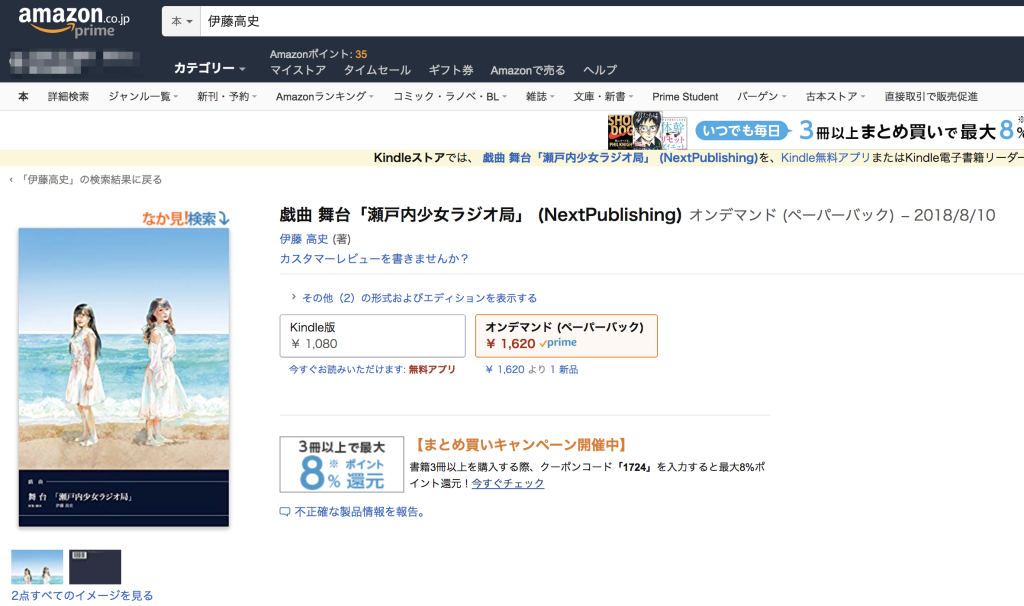Open ギフト券 page
Image resolution: width=1024 pixels, height=606 pixels.
click(451, 70)
